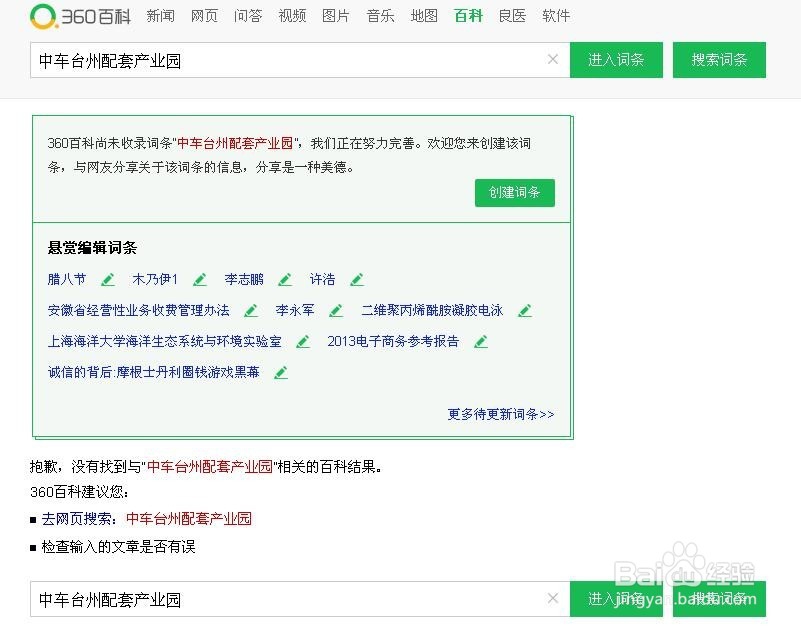Clear the top search box with the X
Image resolution: width=801 pixels, height=627 pixels.
(553, 59)
